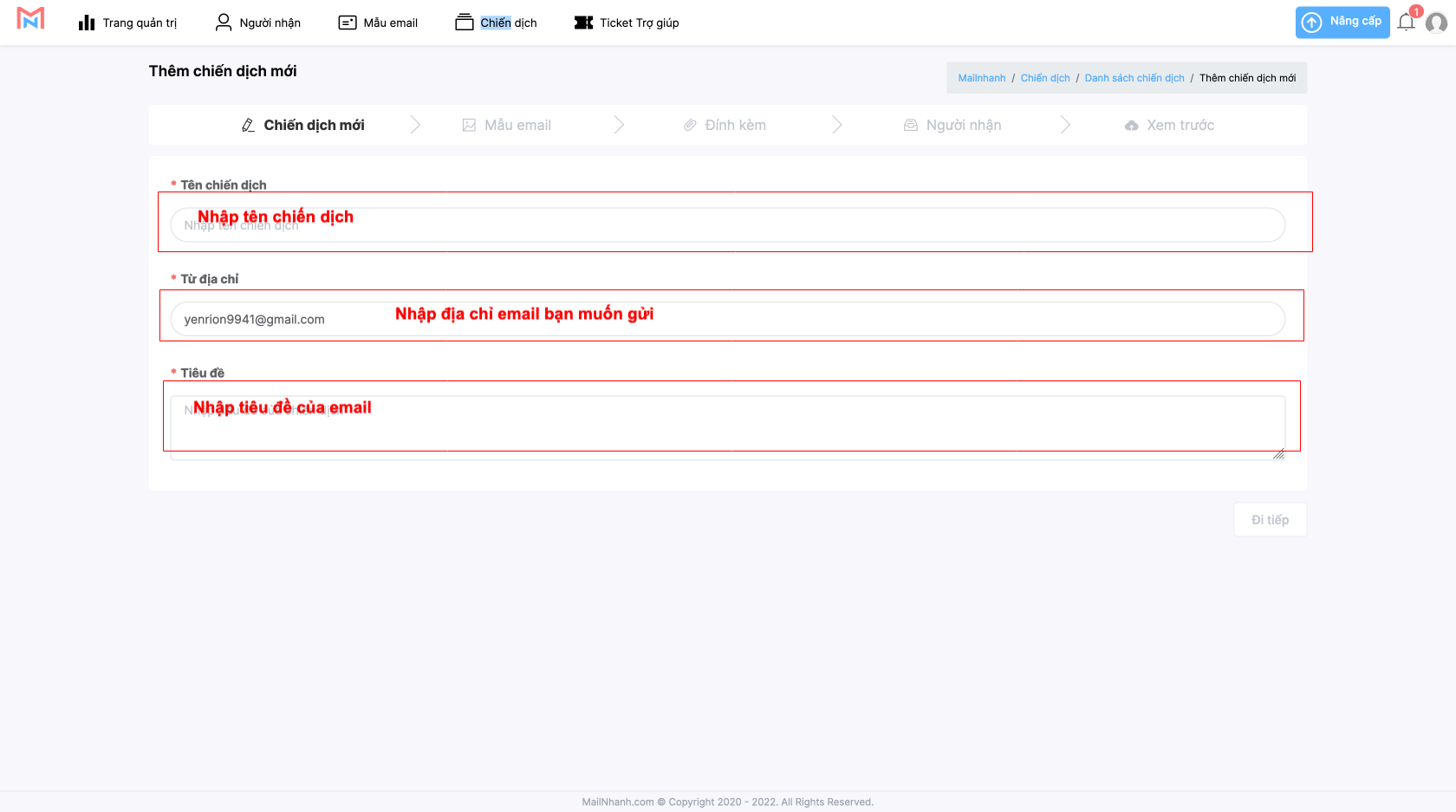Focus the Tên chiến dịch input field
The height and width of the screenshot is (812, 1456).
[x=728, y=225]
